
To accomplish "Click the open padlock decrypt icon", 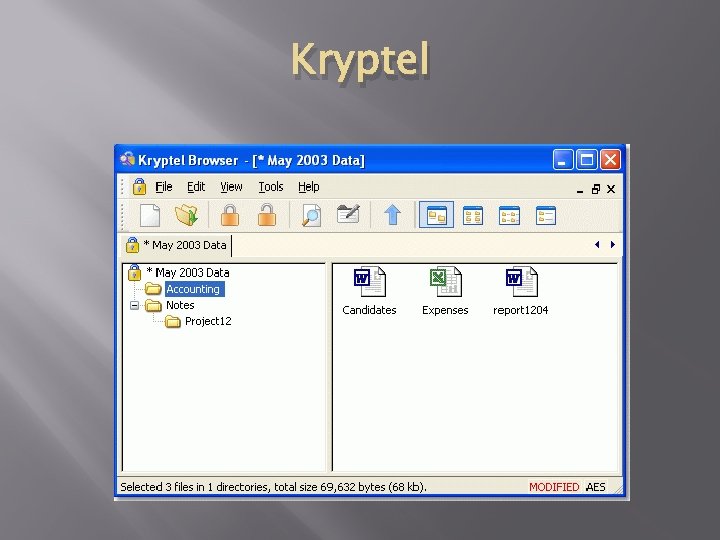I will tap(266, 215).
